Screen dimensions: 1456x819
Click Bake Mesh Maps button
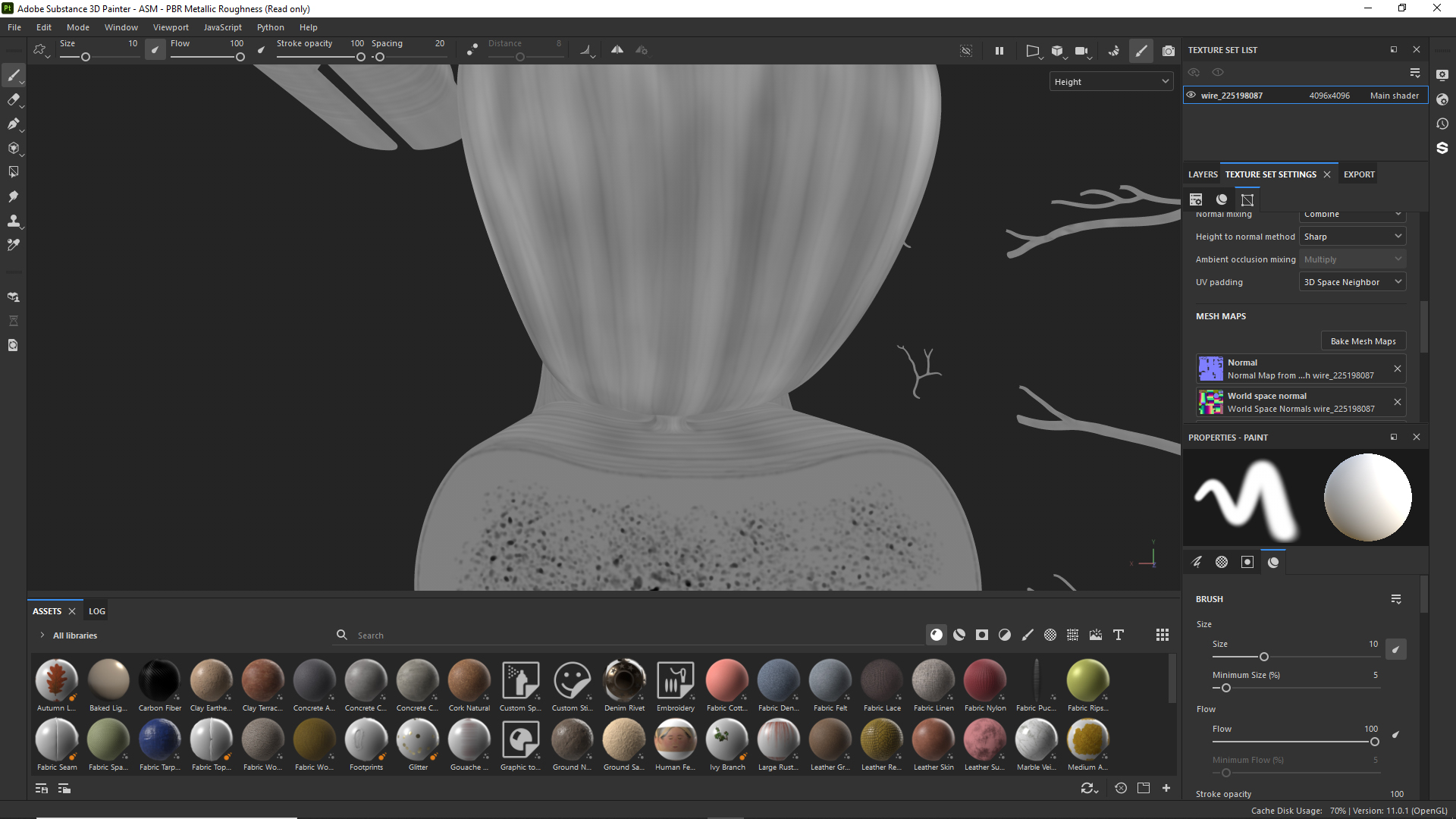(1363, 341)
